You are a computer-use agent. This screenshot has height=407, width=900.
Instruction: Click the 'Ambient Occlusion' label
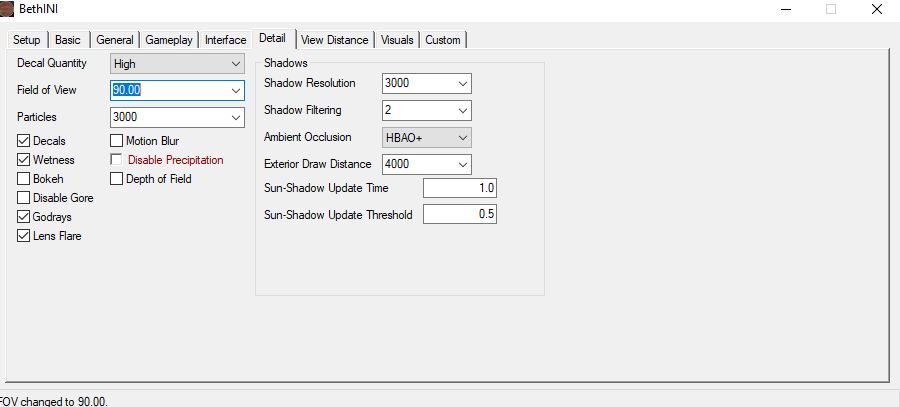(308, 137)
